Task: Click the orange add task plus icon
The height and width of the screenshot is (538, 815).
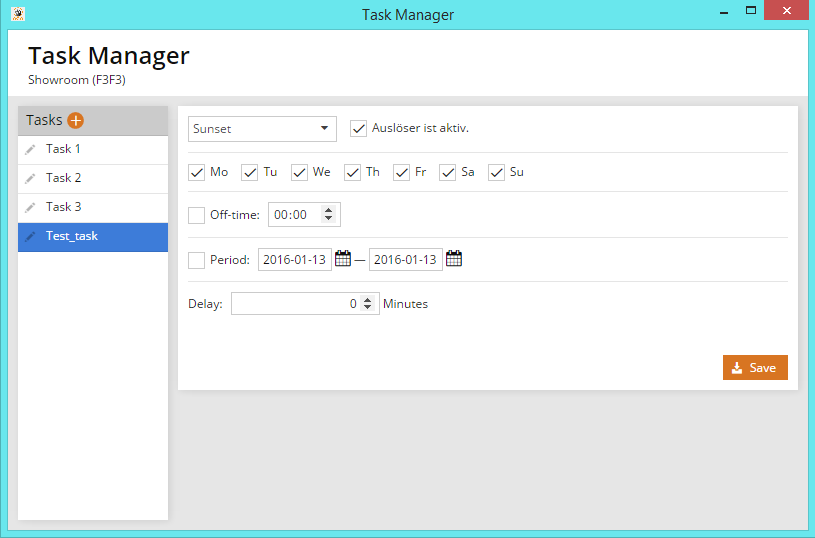Action: pos(76,120)
